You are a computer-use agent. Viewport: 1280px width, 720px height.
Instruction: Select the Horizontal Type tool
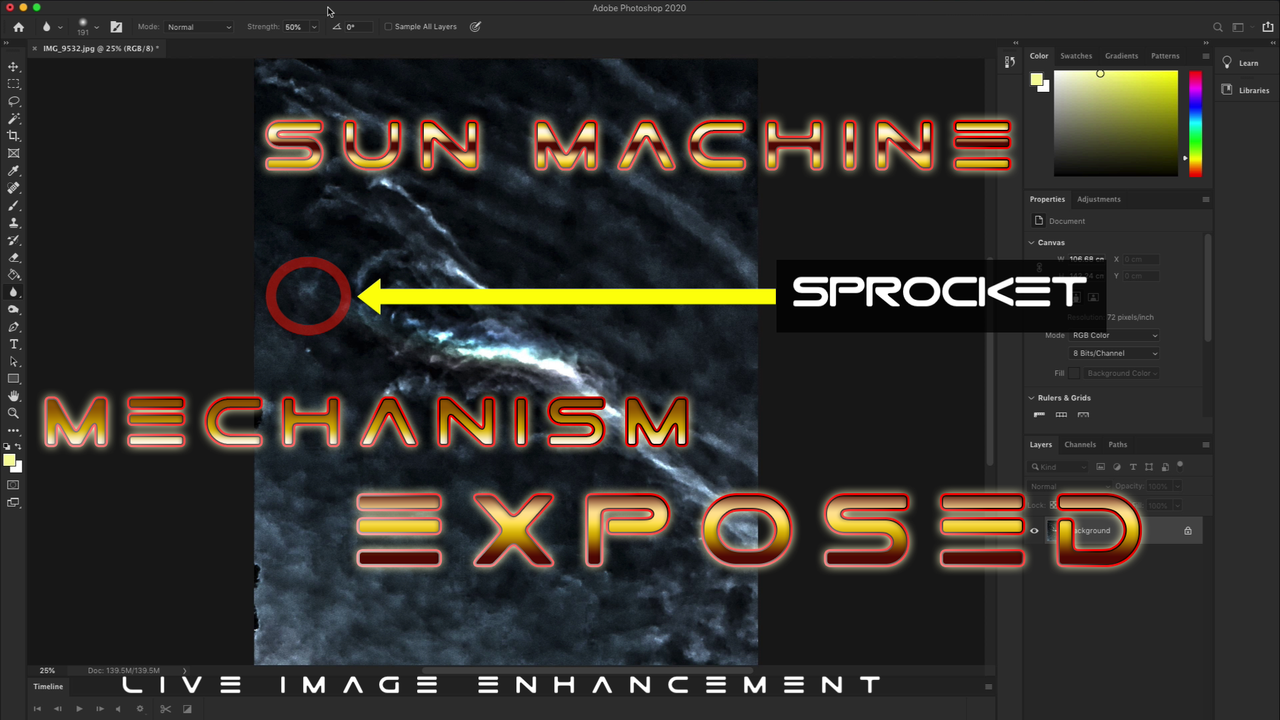click(x=14, y=344)
